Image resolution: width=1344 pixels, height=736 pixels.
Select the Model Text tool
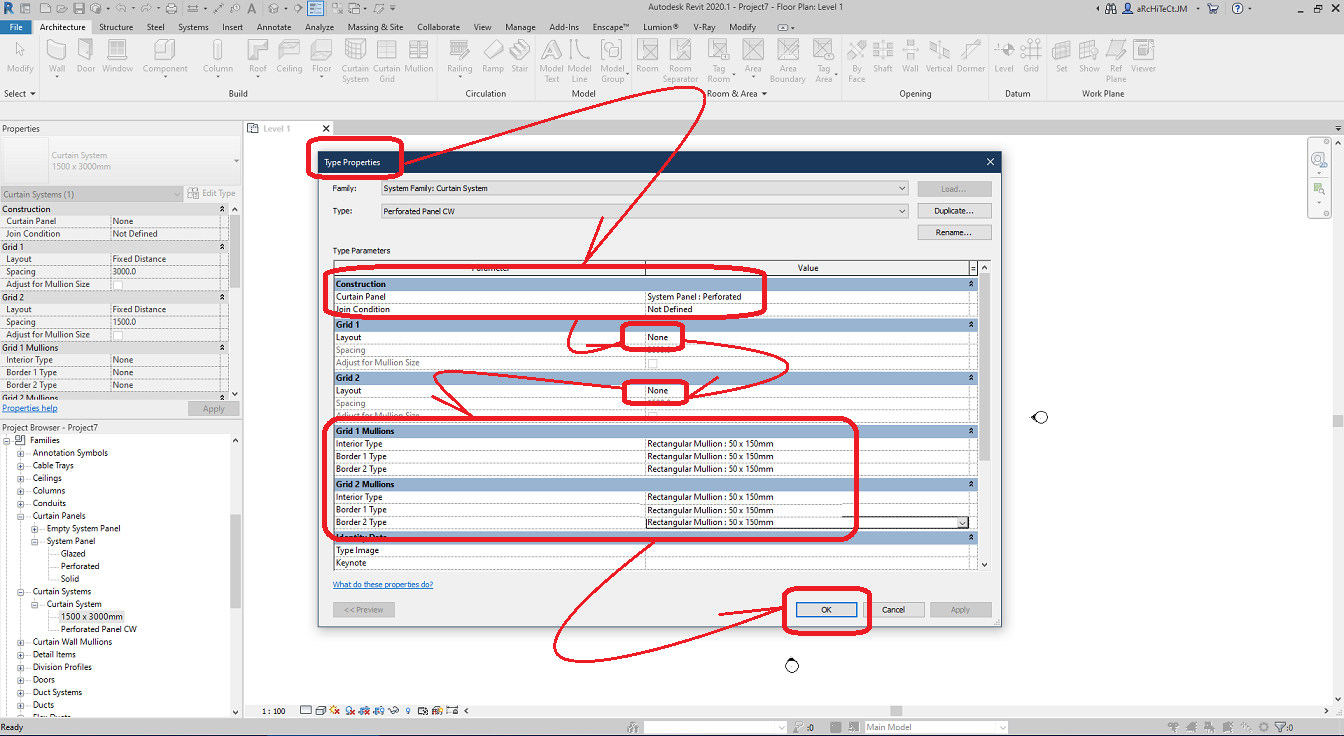[x=551, y=57]
